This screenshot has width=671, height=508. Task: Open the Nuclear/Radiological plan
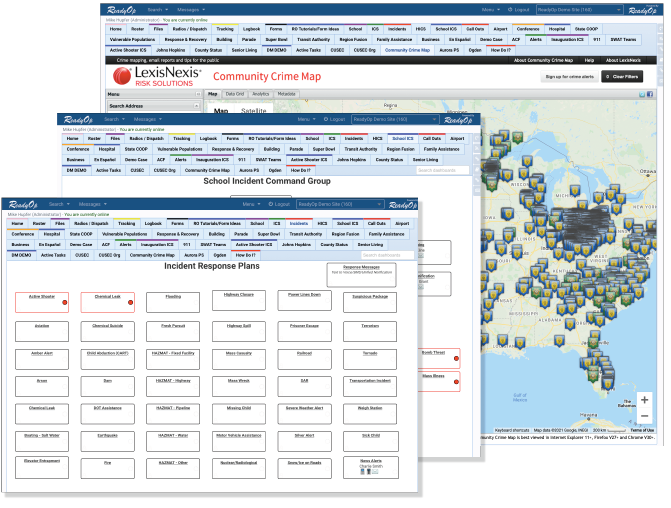pos(239,469)
